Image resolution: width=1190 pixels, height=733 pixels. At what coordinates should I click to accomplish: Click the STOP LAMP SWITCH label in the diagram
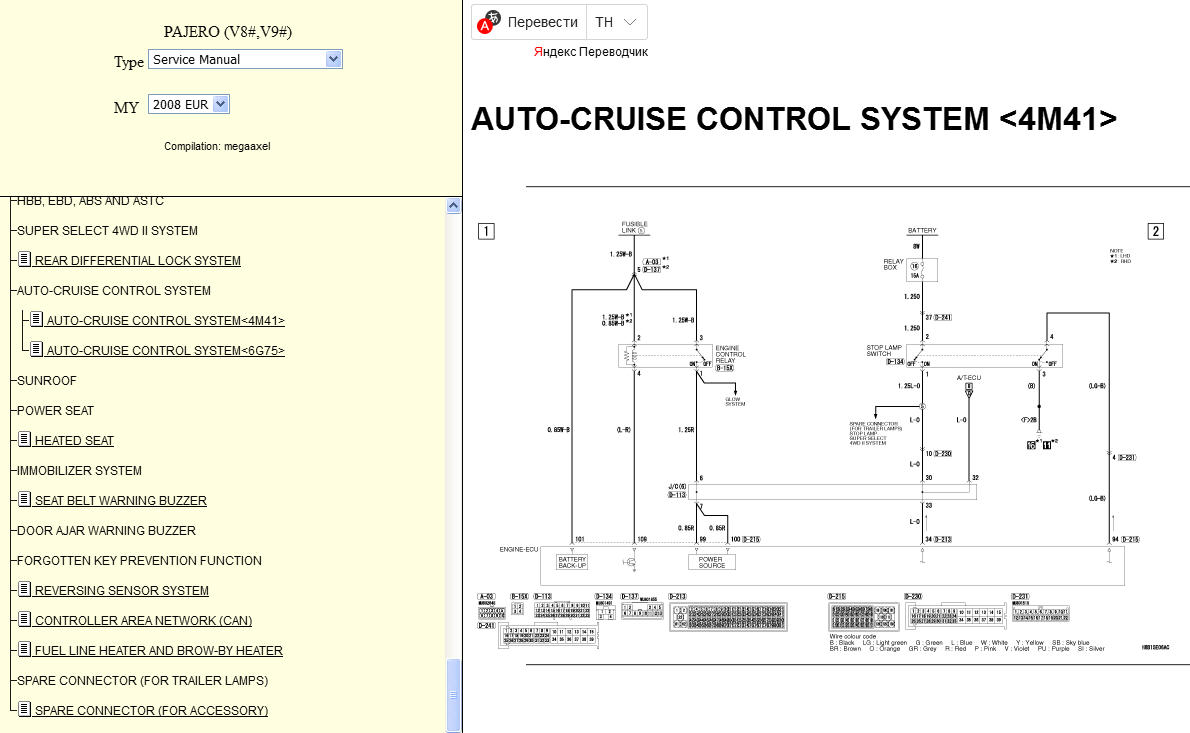tap(884, 351)
